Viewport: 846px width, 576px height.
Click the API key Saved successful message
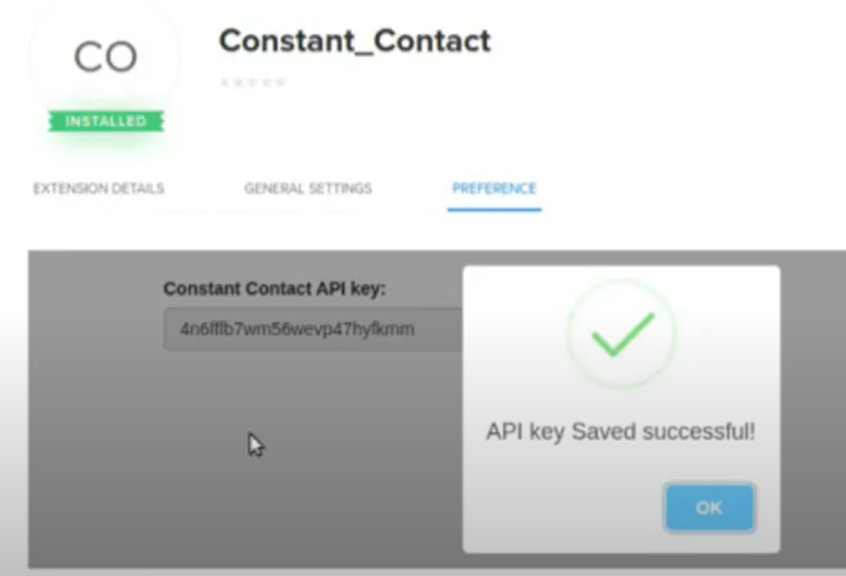point(620,431)
